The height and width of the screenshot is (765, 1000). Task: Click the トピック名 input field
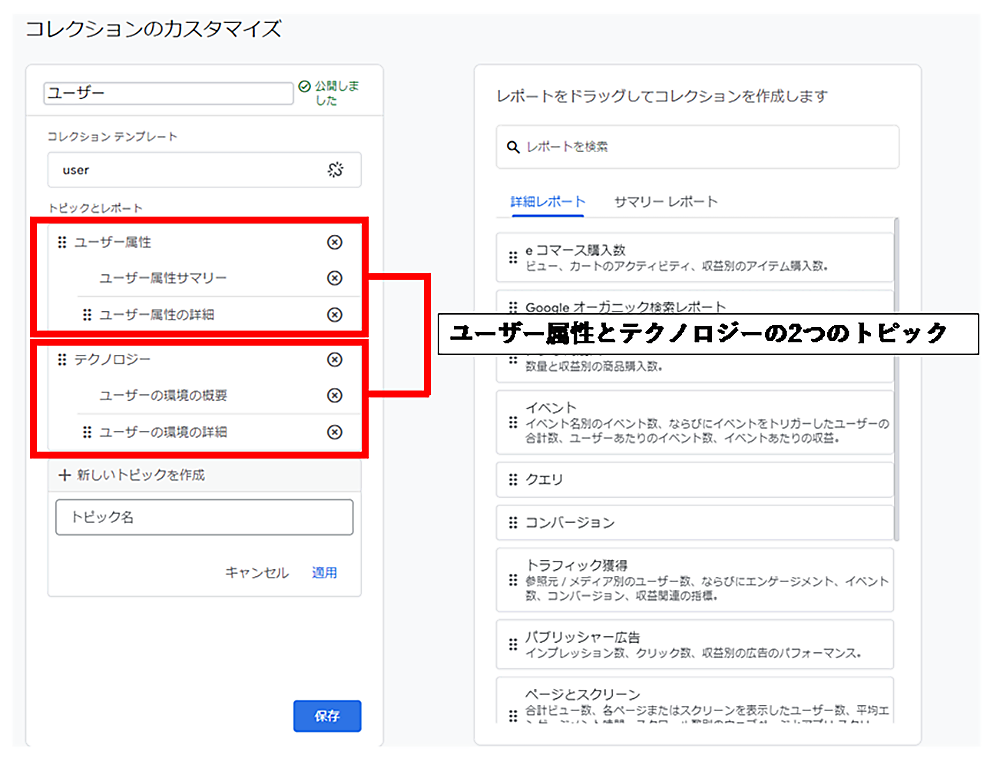(204, 518)
